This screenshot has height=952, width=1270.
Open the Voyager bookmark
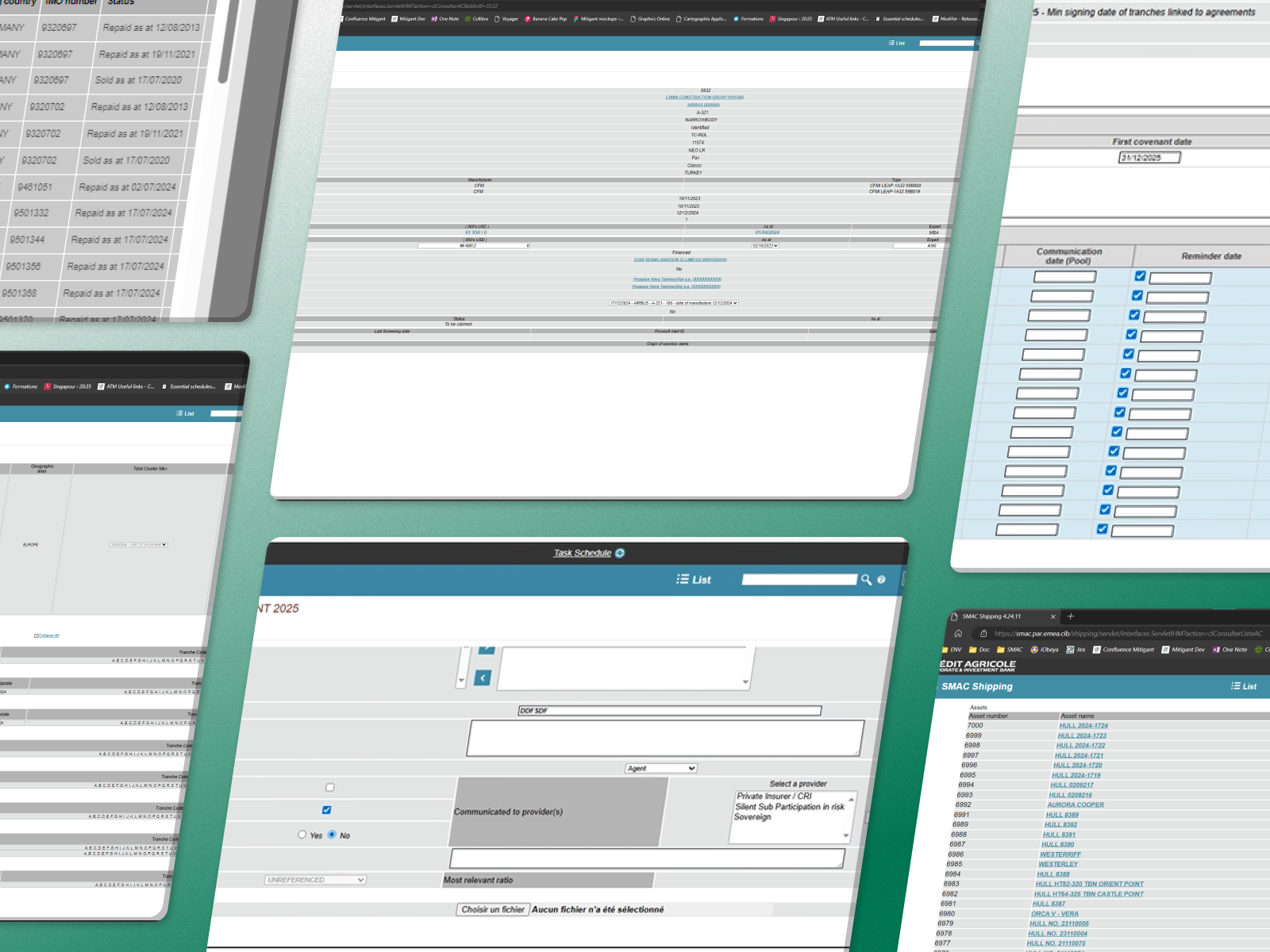(506, 19)
